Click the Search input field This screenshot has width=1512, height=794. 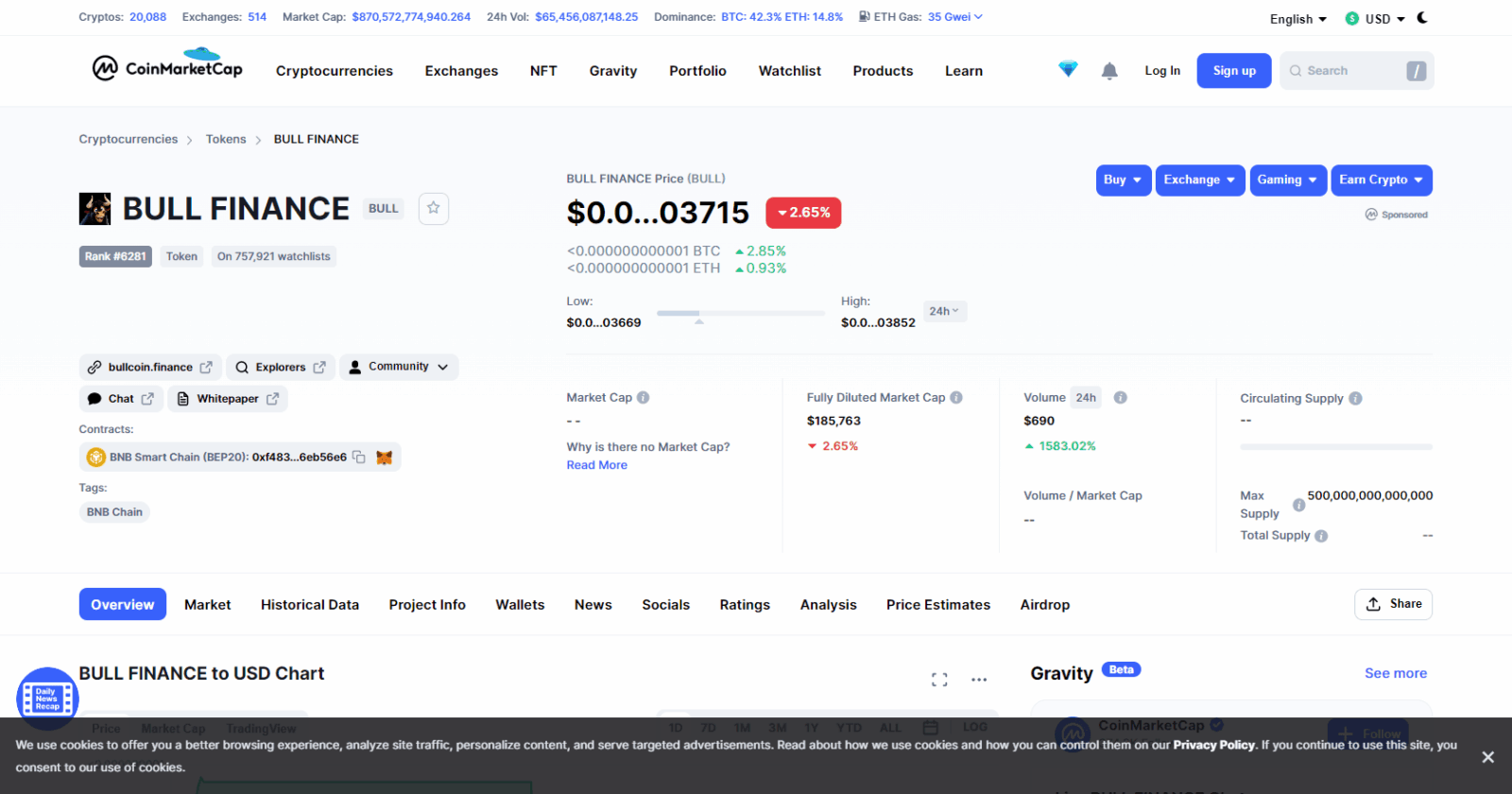[1357, 71]
